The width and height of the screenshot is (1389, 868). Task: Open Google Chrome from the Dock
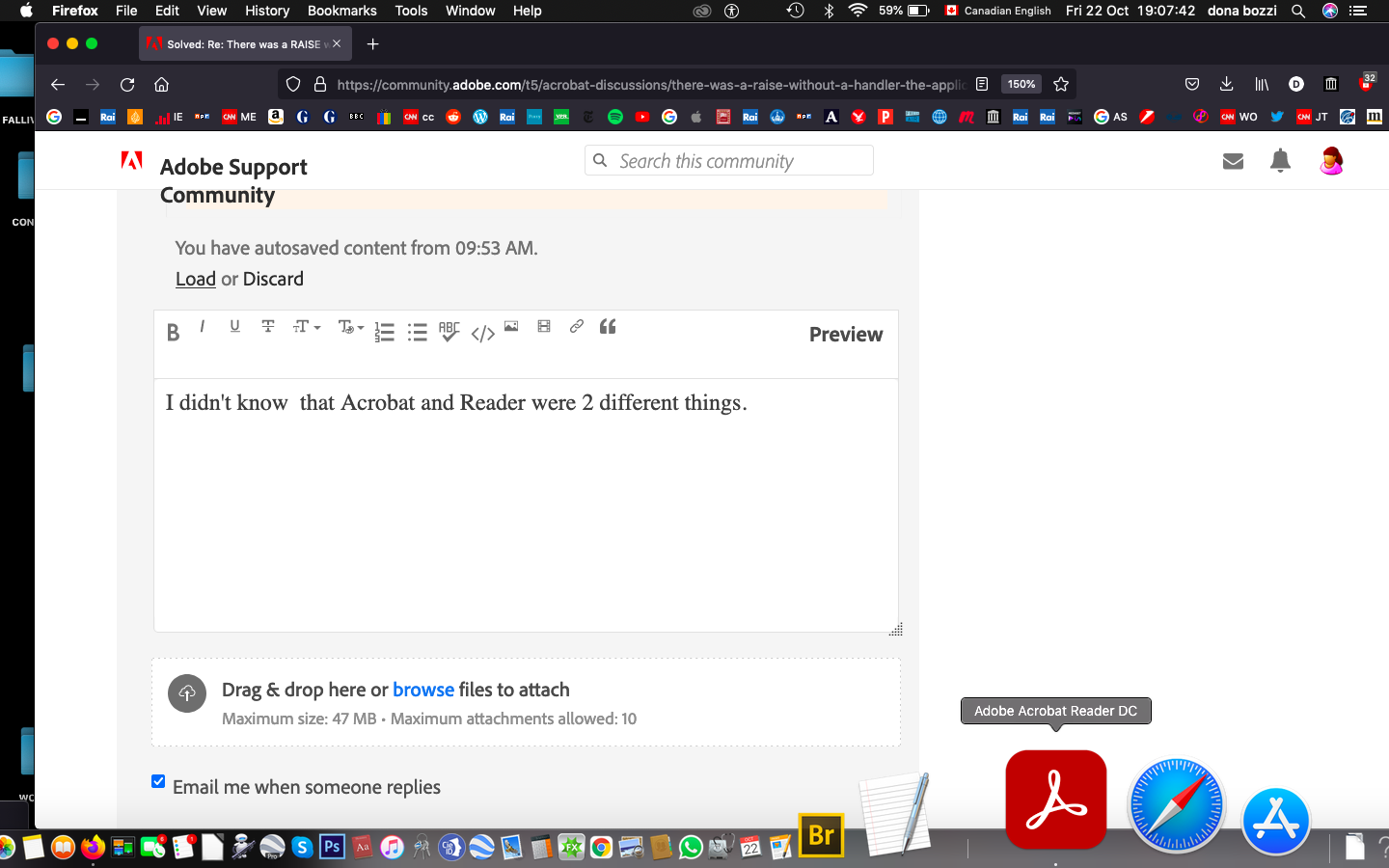pyautogui.click(x=601, y=848)
